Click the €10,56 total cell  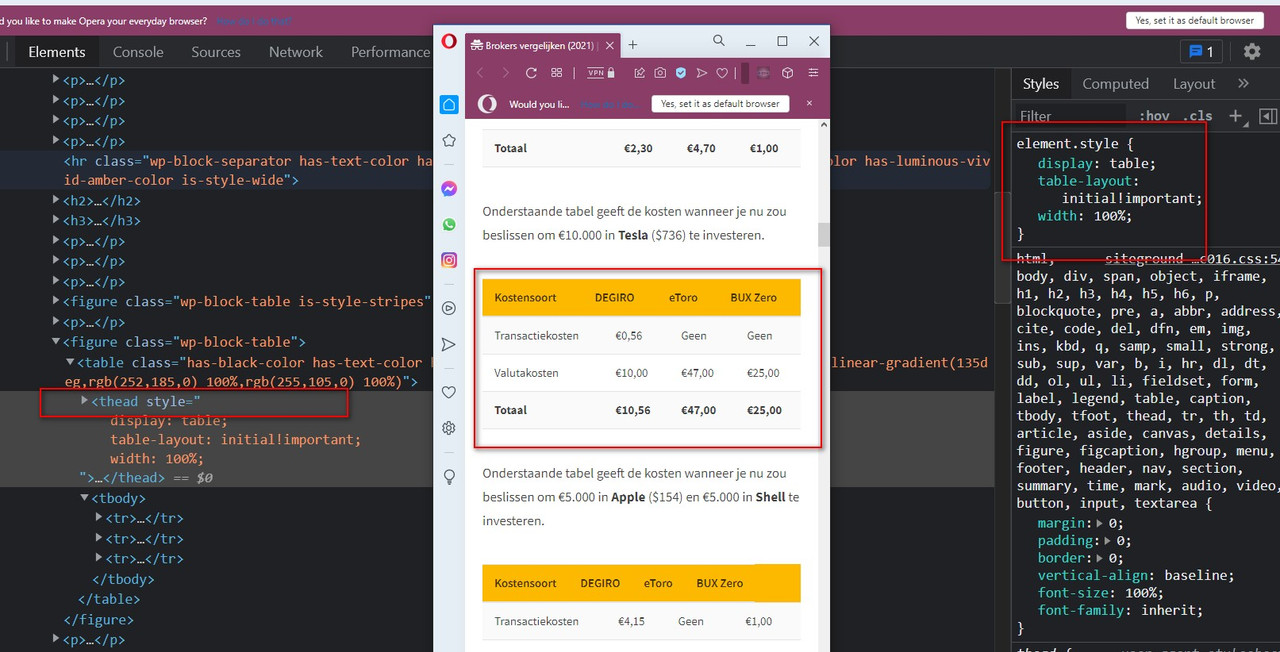633,410
